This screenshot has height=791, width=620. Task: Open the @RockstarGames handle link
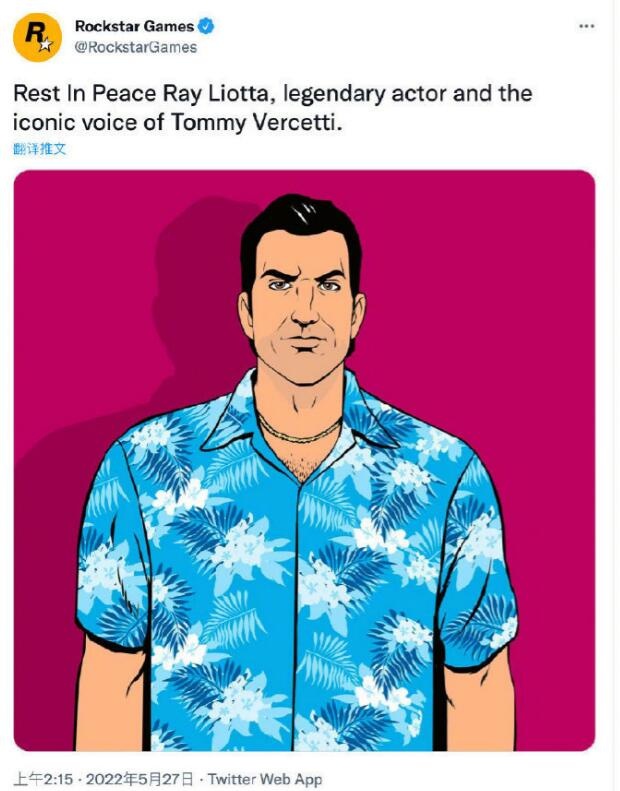pyautogui.click(x=136, y=47)
